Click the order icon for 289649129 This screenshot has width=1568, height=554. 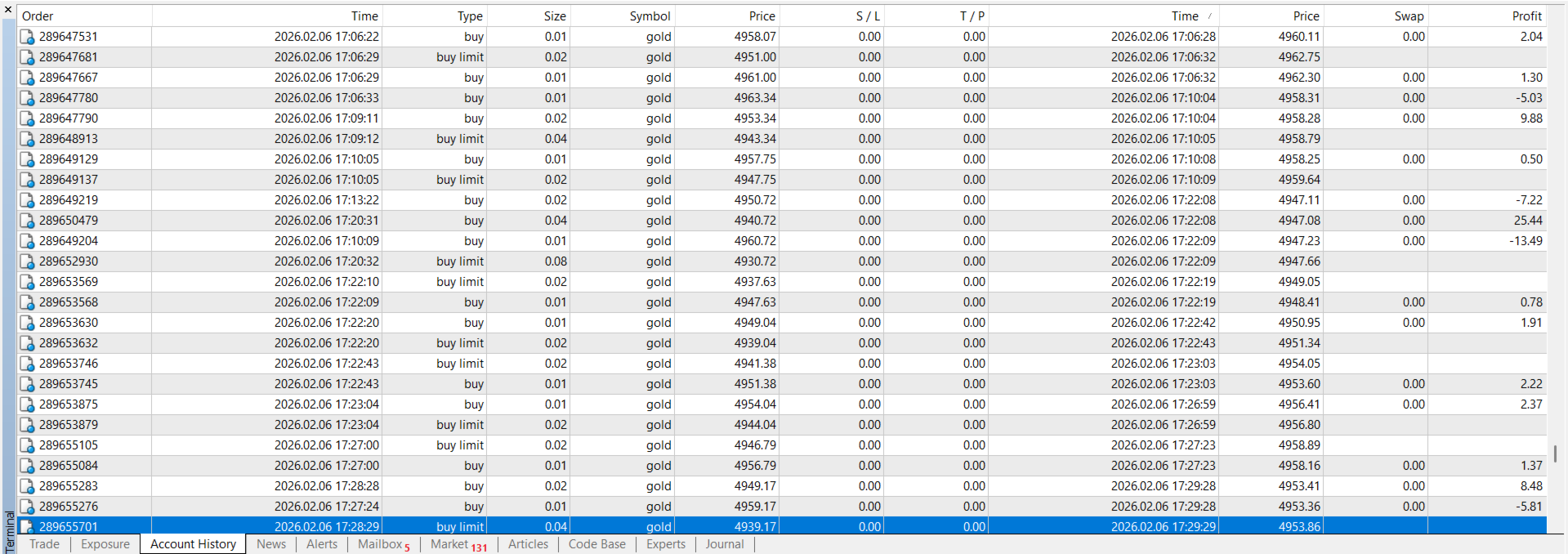[27, 159]
